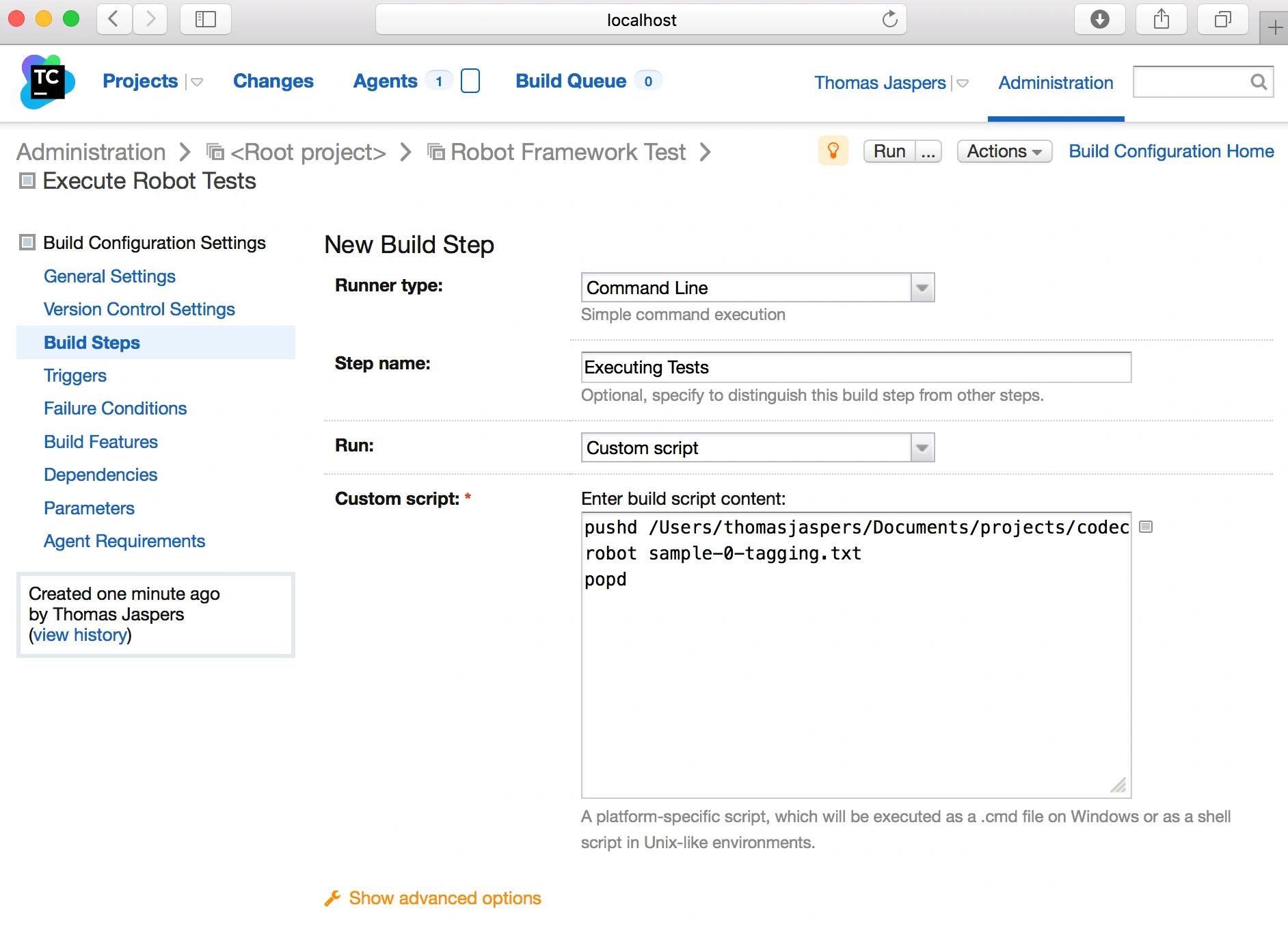Click the Execute Robot Tests configuration icon
The width and height of the screenshot is (1288, 933).
pos(27,181)
